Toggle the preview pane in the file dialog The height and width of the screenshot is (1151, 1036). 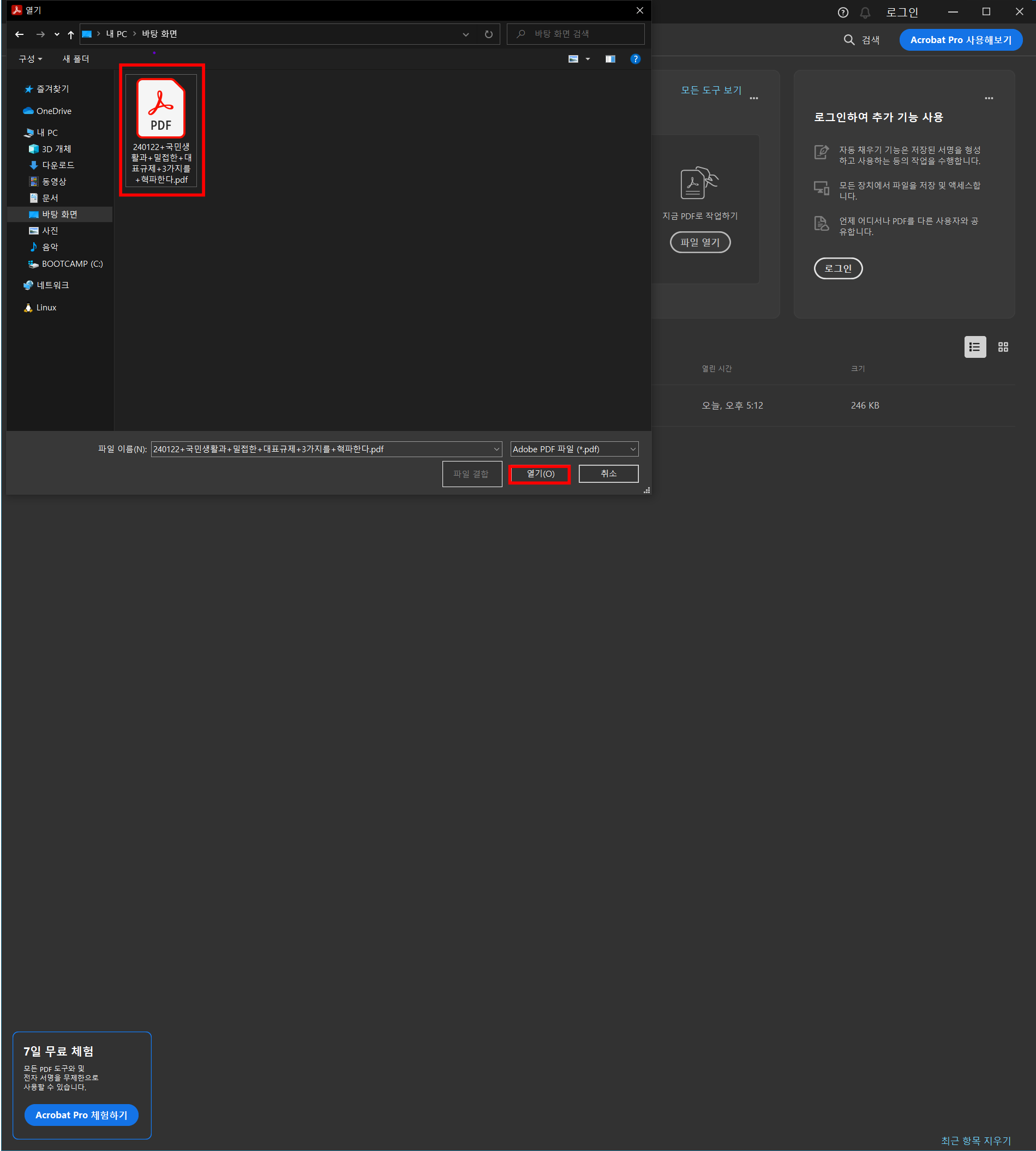tap(610, 58)
